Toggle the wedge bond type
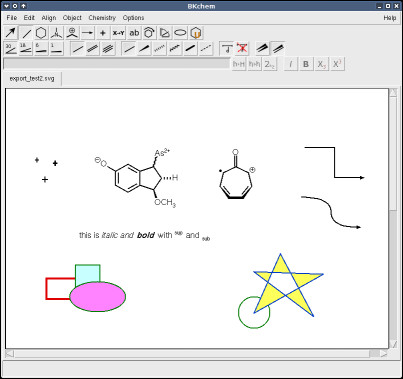This screenshot has height=379, width=403. (144, 49)
